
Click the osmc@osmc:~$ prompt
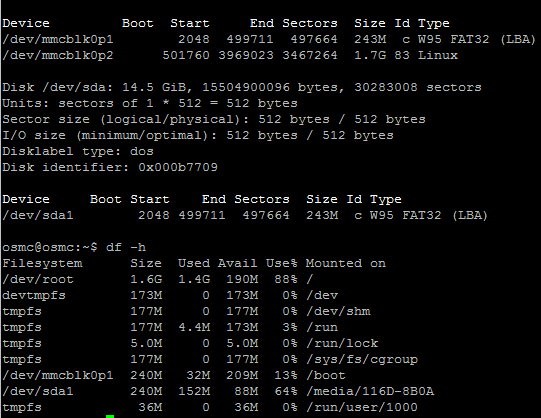[x=50, y=247]
